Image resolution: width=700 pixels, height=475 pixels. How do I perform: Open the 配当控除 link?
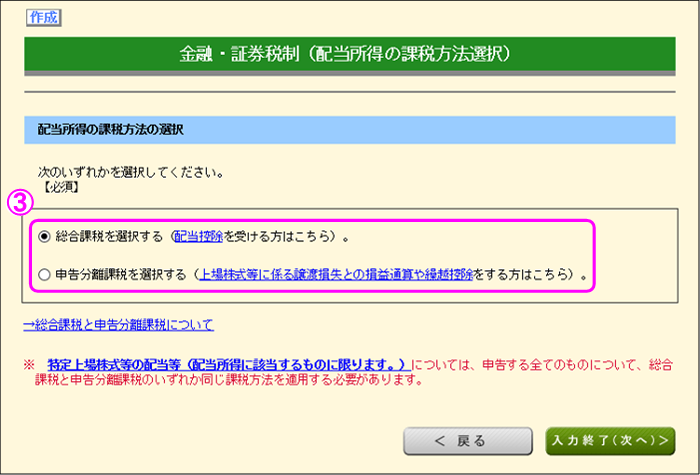pos(199,237)
